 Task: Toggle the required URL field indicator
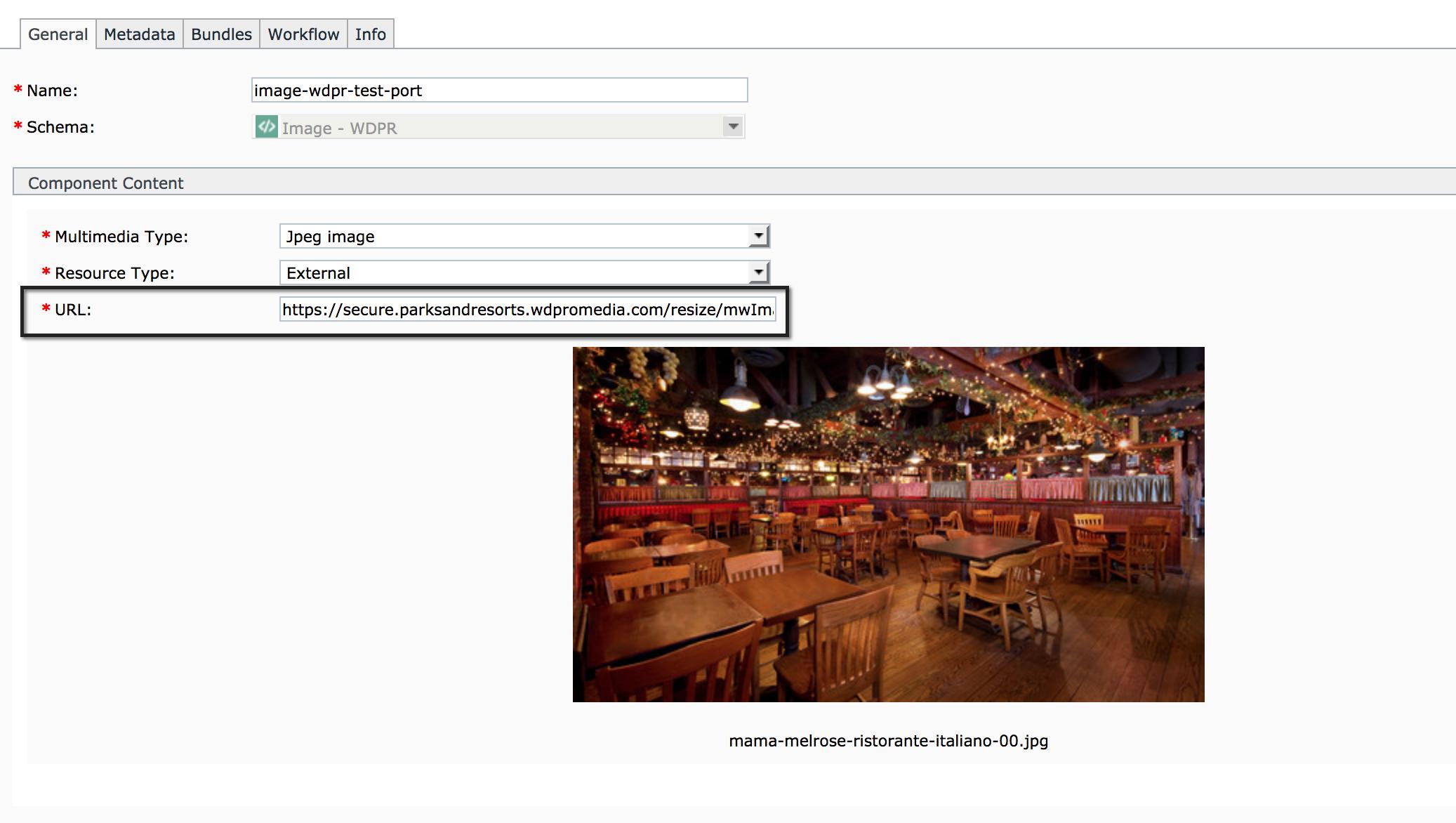point(45,308)
